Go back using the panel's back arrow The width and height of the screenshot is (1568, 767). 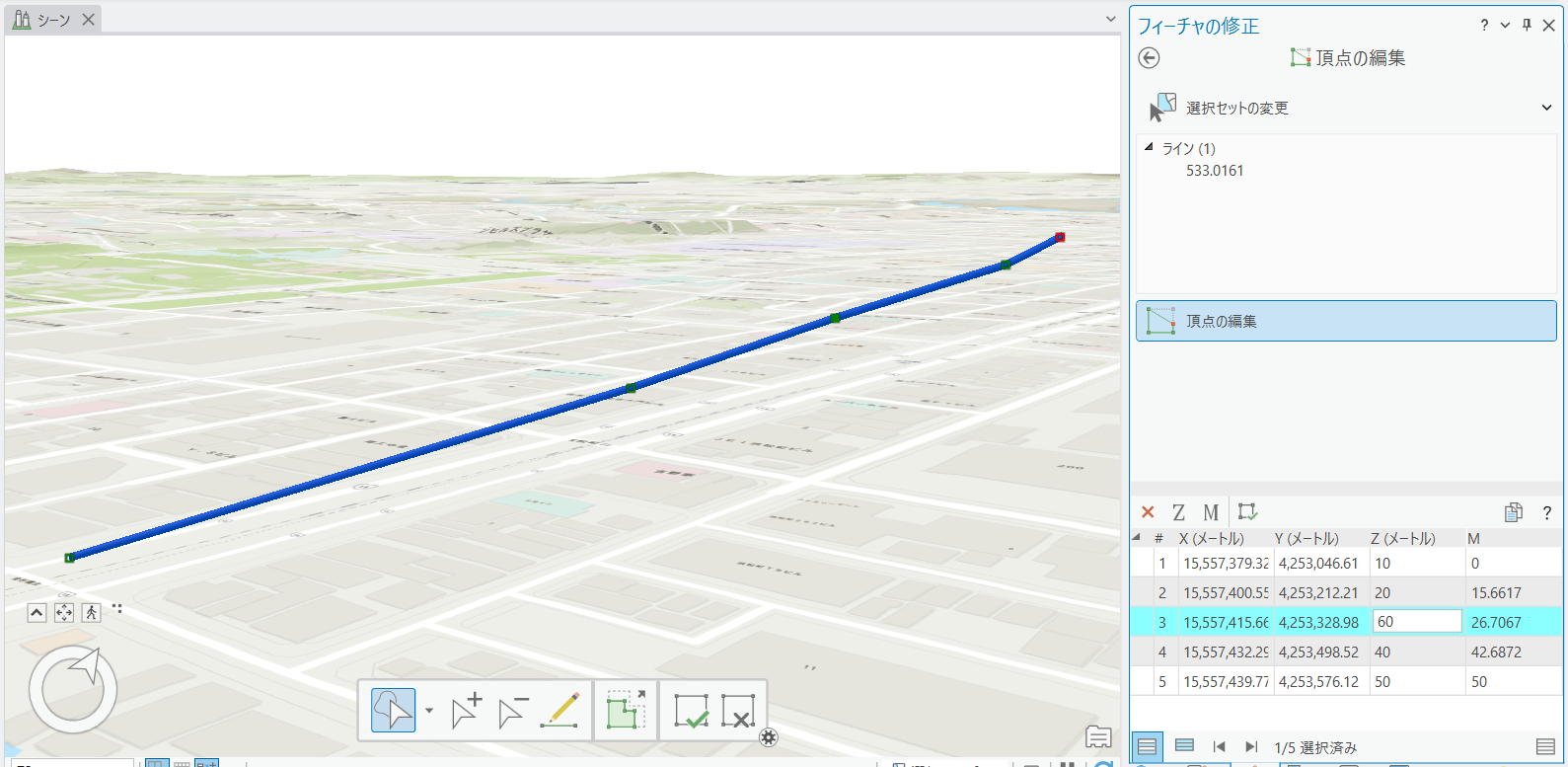(1149, 58)
